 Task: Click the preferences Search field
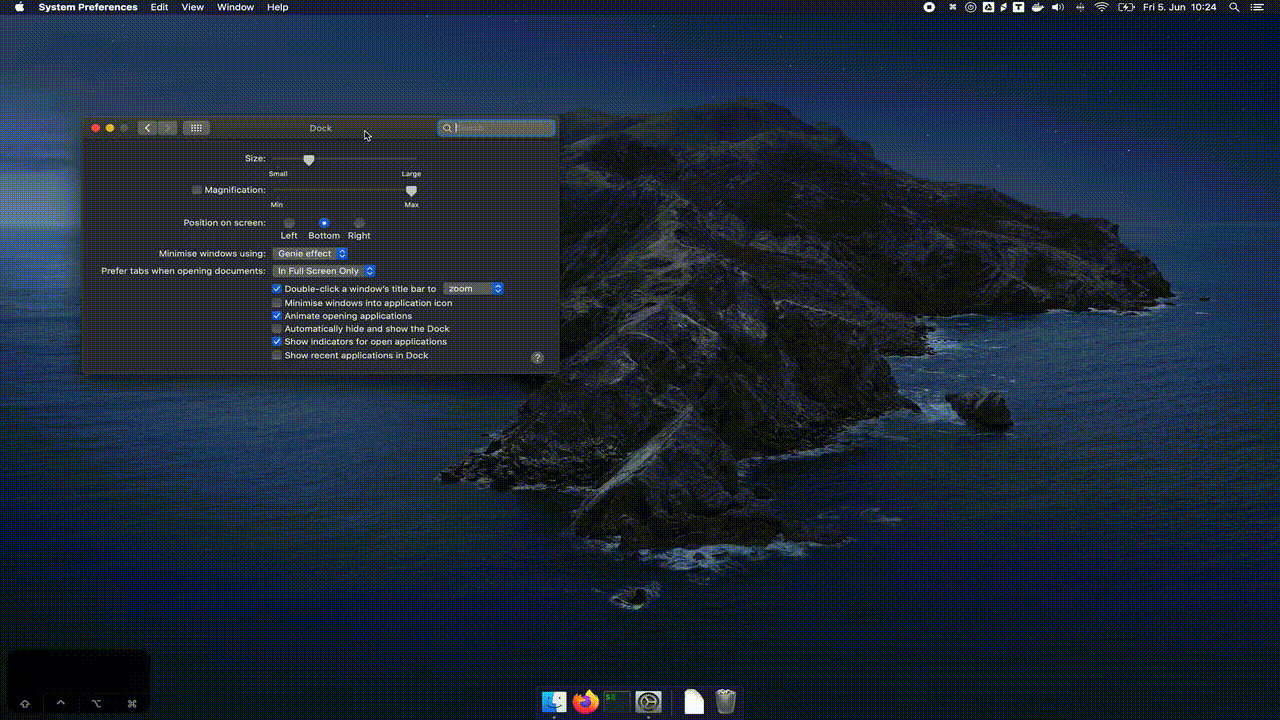tap(496, 128)
